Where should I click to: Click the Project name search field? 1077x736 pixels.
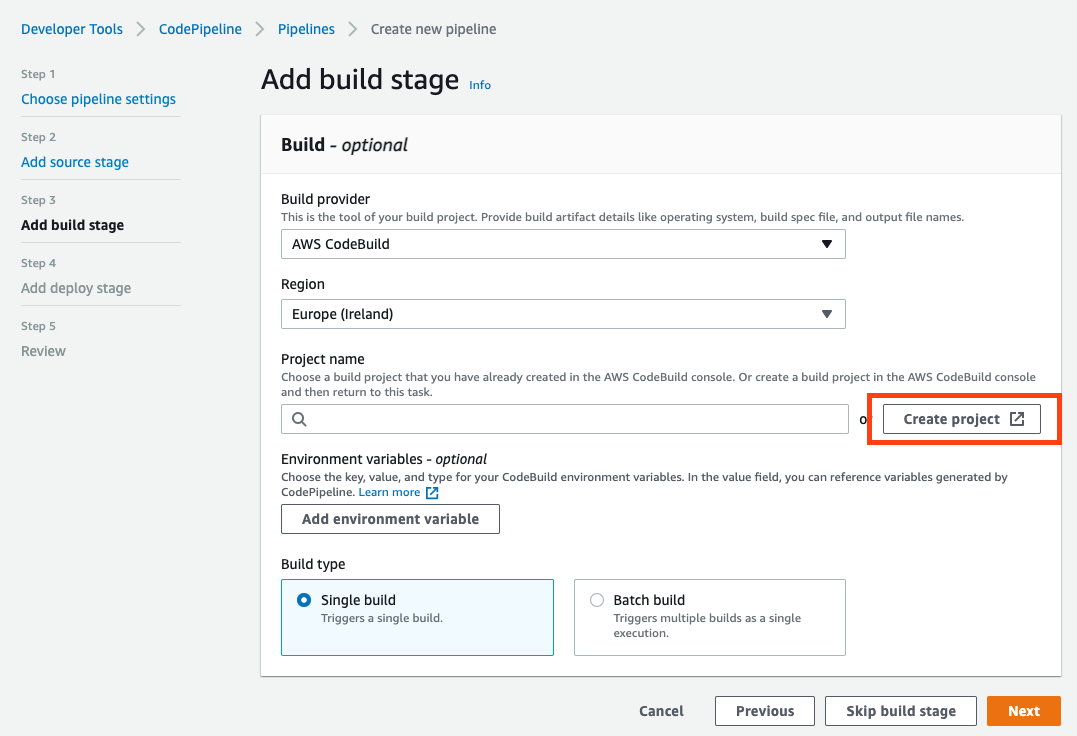pyautogui.click(x=565, y=419)
